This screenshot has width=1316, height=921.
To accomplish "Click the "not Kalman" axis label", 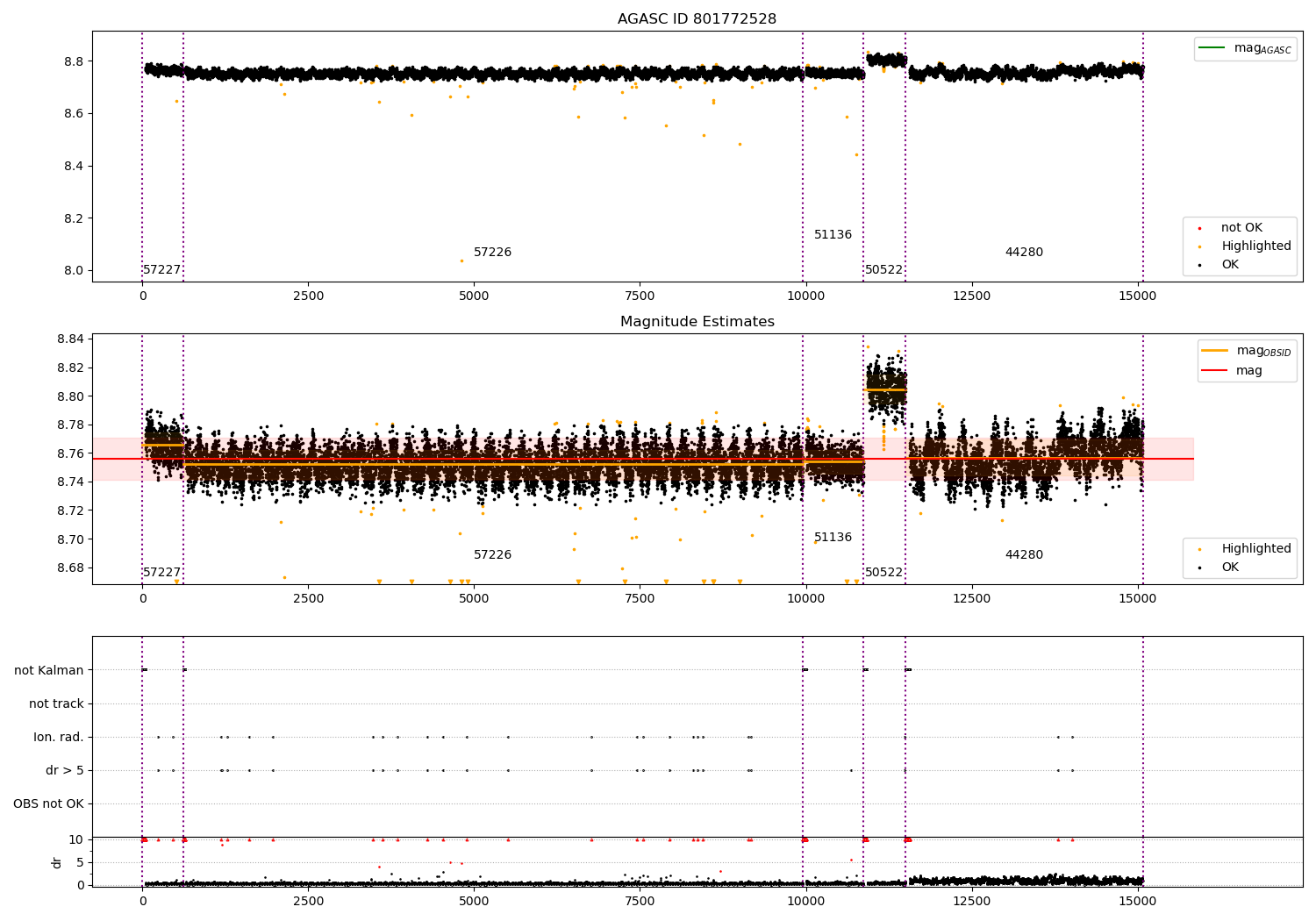I will point(49,670).
